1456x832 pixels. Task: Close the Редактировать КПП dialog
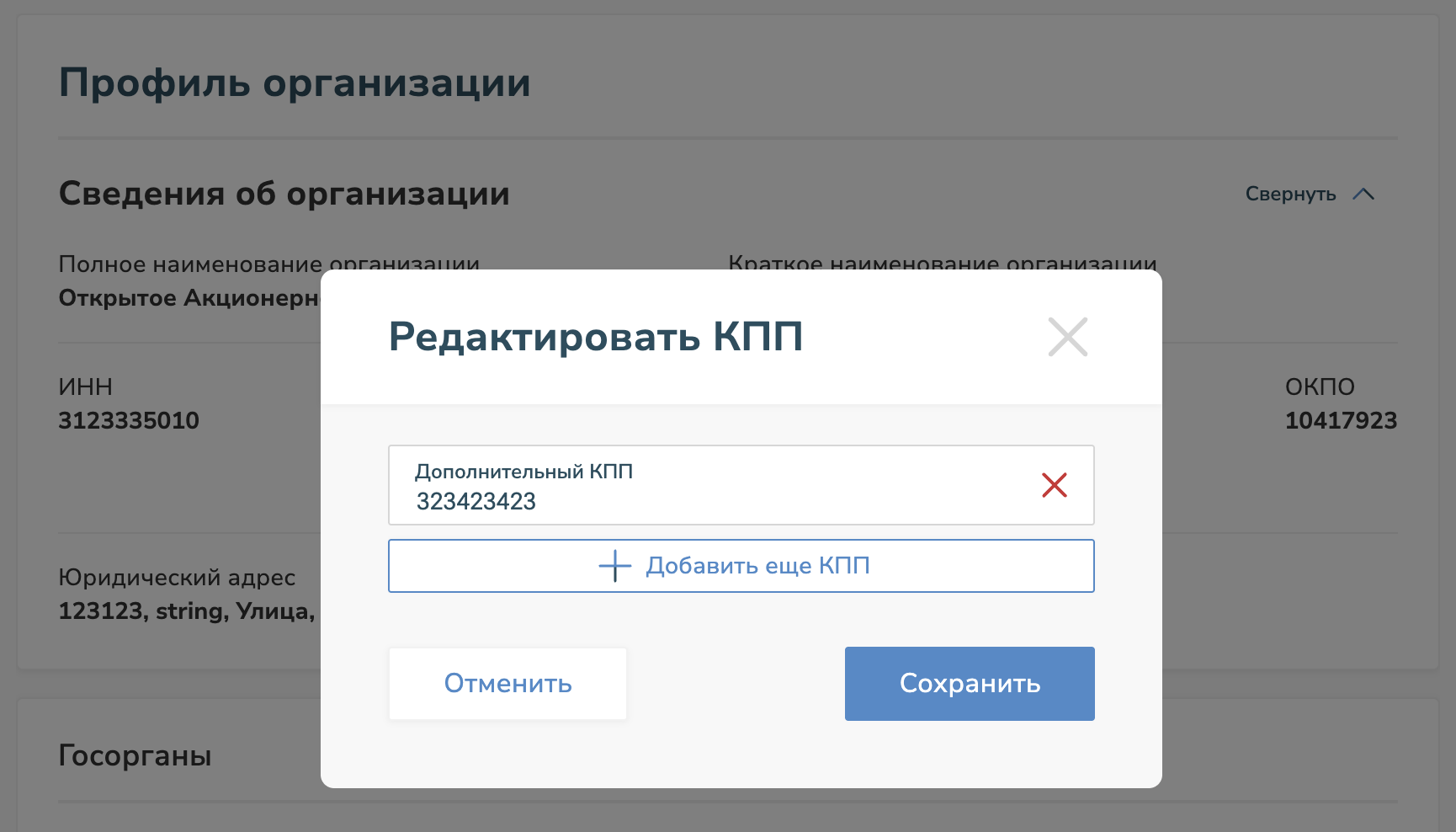pyautogui.click(x=1068, y=337)
